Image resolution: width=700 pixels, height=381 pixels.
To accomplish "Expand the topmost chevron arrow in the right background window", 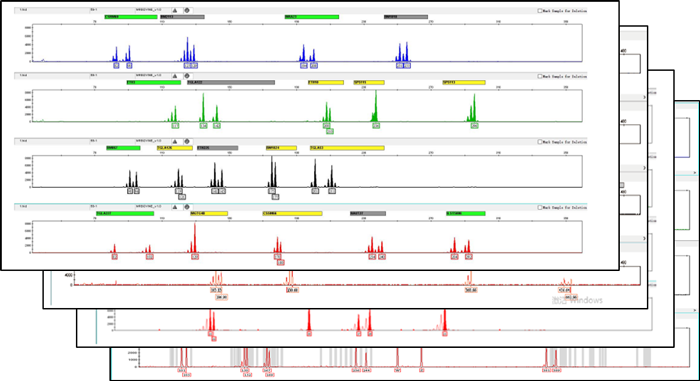I will pos(644,97).
